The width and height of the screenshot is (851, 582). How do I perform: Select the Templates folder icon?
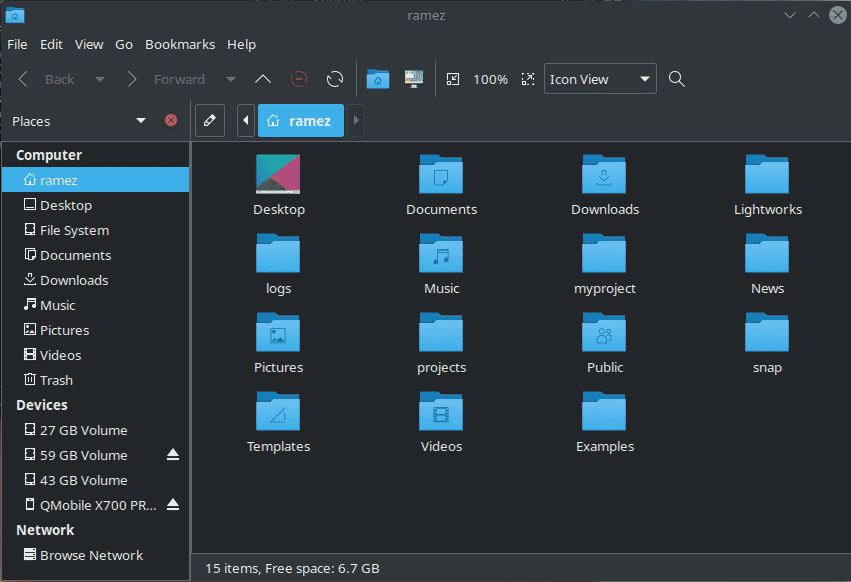(278, 411)
